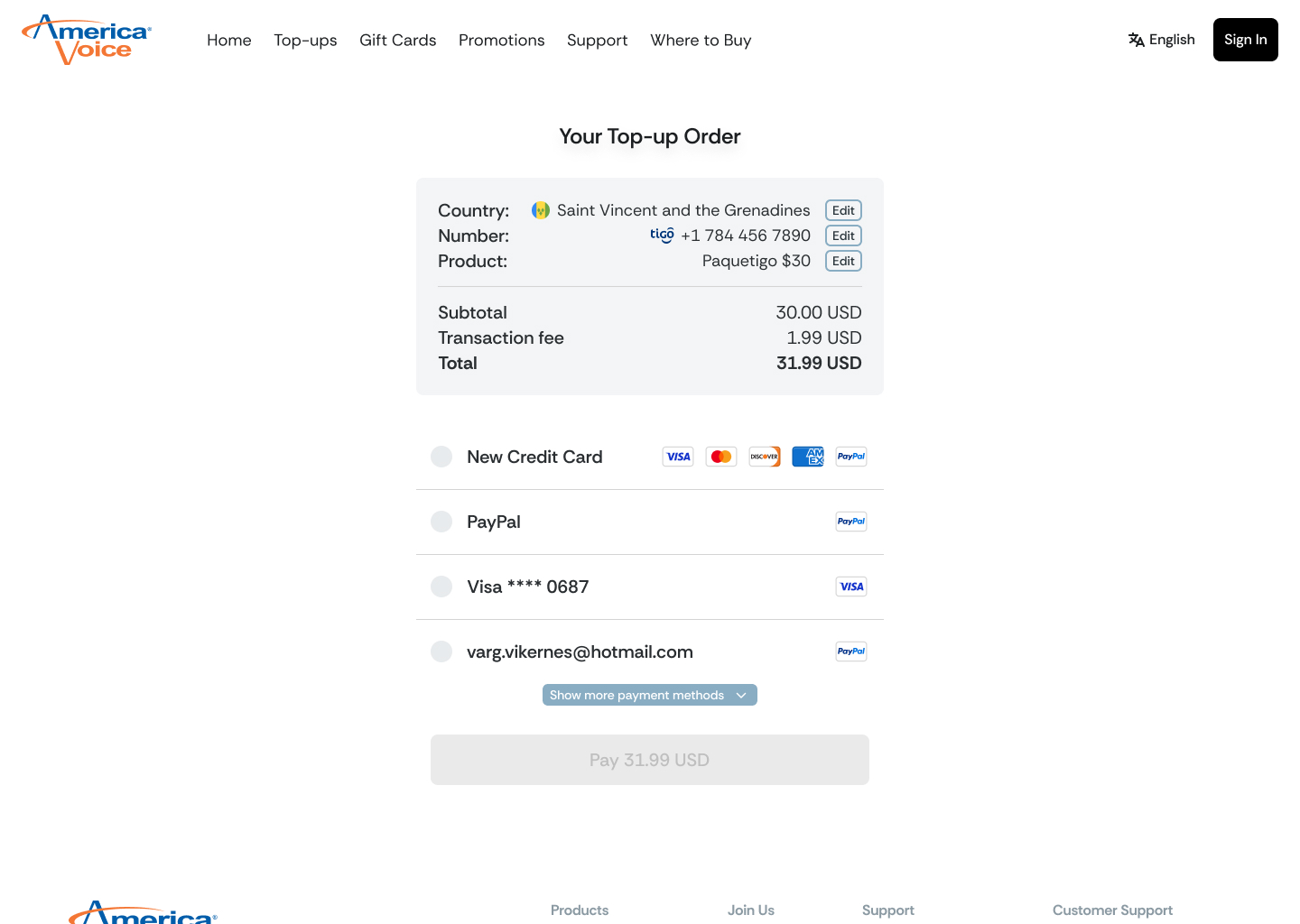Viewport: 1300px width, 924px height.
Task: Open the Where to Buy menu item
Action: click(x=701, y=40)
